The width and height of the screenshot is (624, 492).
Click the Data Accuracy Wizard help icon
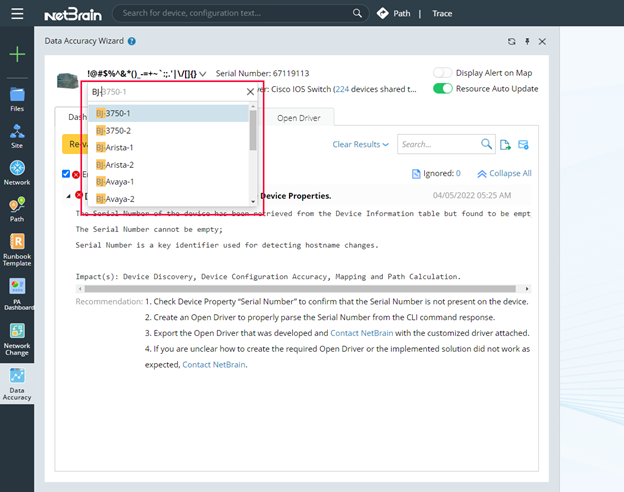[132, 41]
